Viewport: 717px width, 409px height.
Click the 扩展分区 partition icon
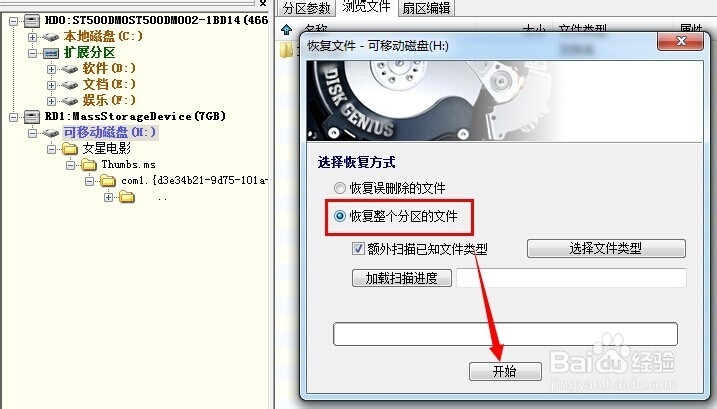pos(51,53)
